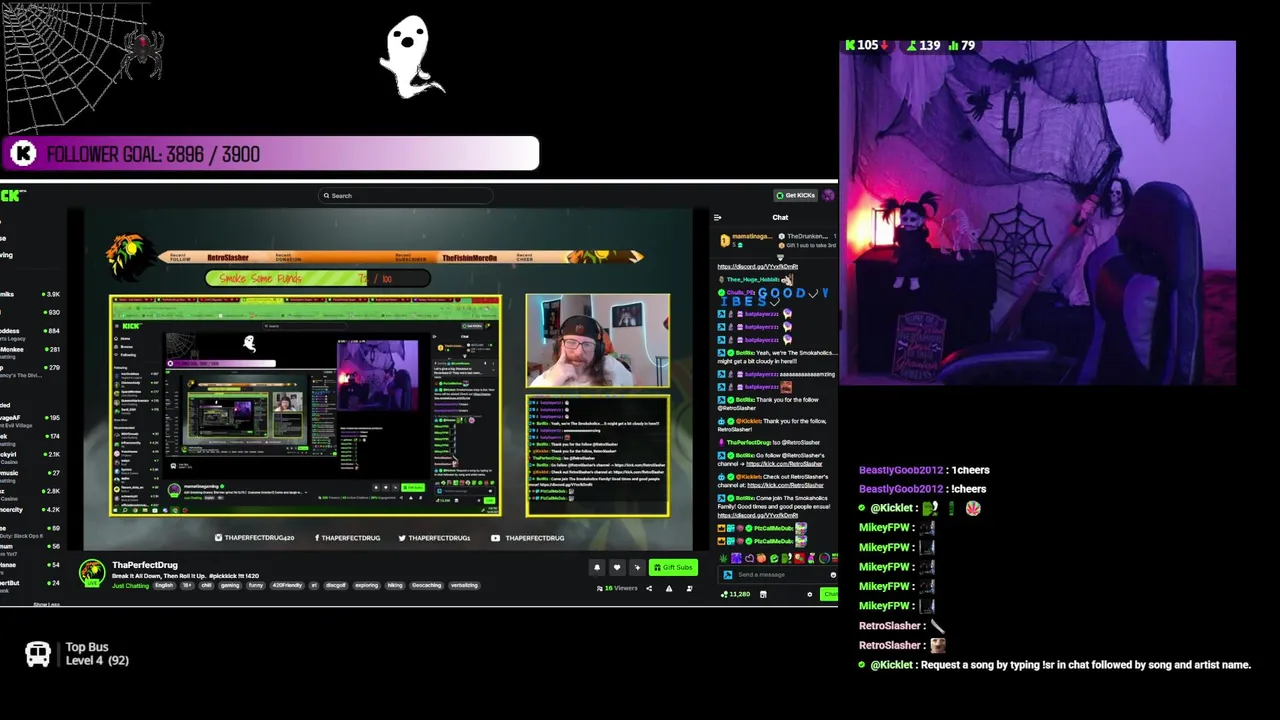The height and width of the screenshot is (720, 1280).
Task: Open chat settings gear icon
Action: click(x=810, y=594)
